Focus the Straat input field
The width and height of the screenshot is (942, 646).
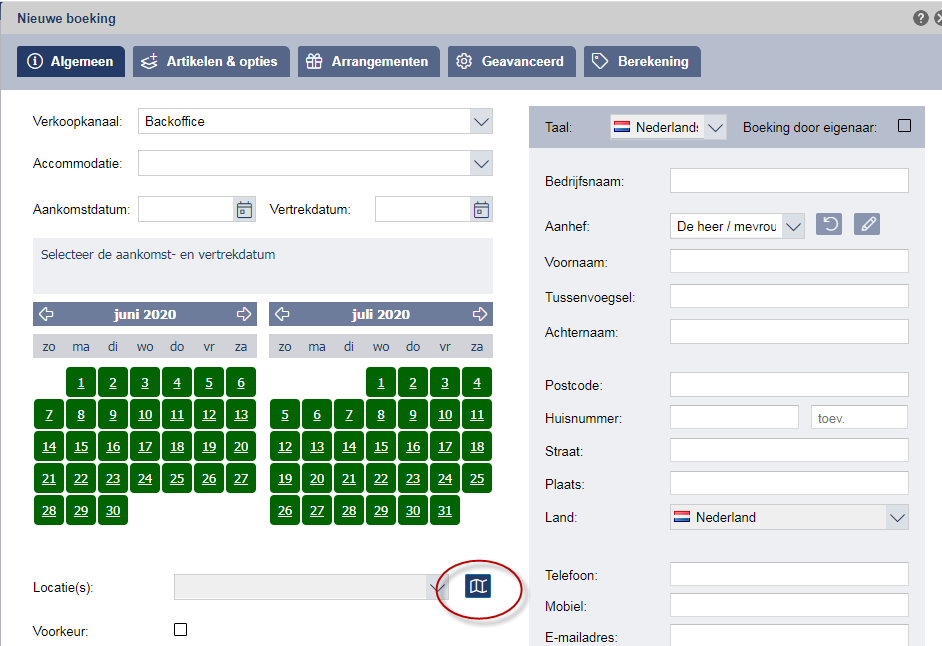pyautogui.click(x=789, y=450)
